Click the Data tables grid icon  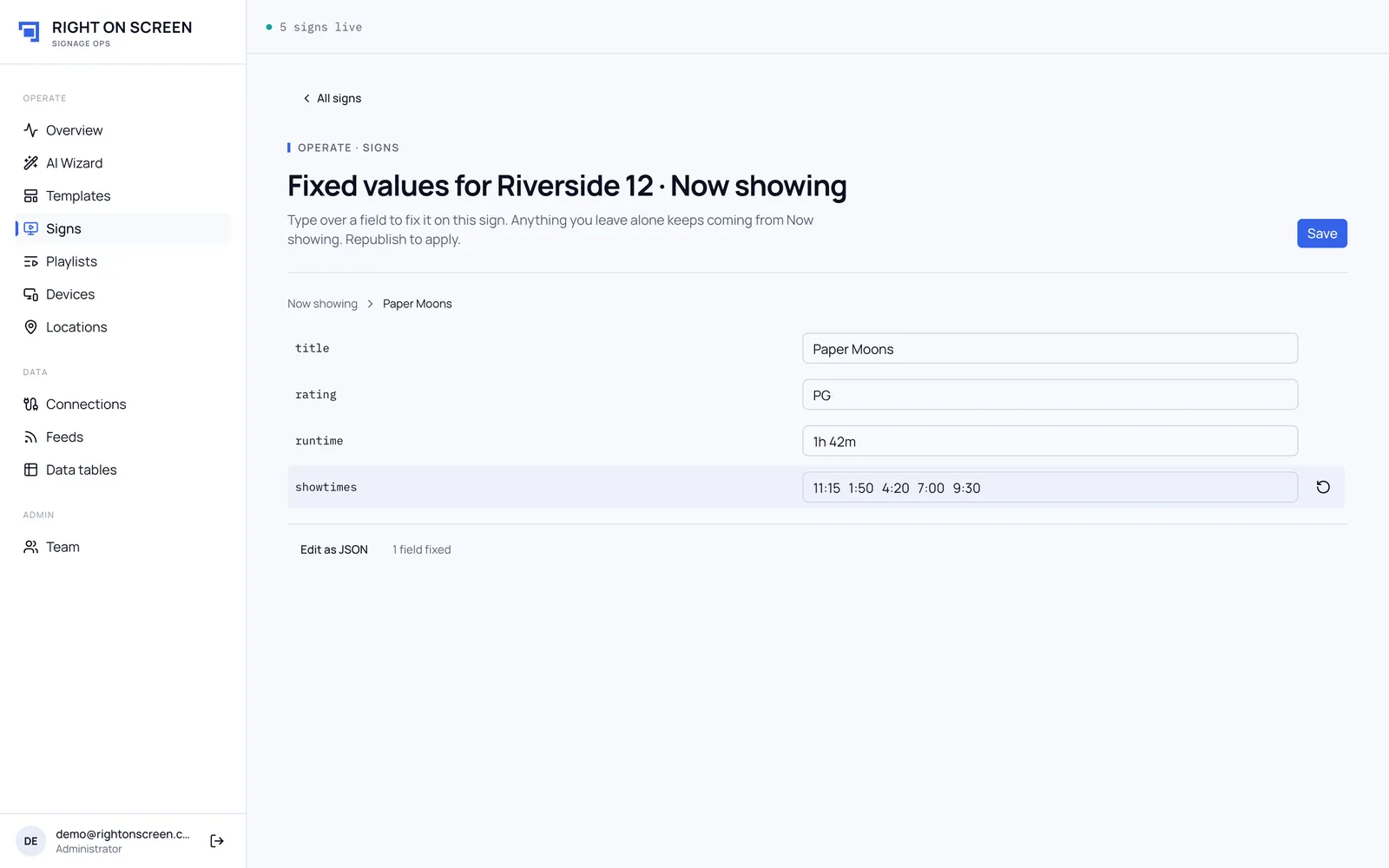coord(30,470)
